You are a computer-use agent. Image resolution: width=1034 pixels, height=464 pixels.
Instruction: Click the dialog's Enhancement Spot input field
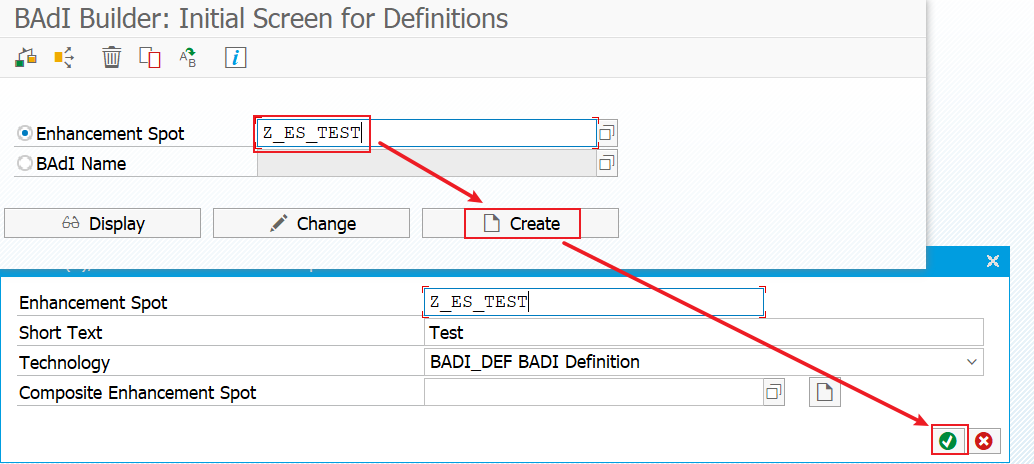(593, 303)
